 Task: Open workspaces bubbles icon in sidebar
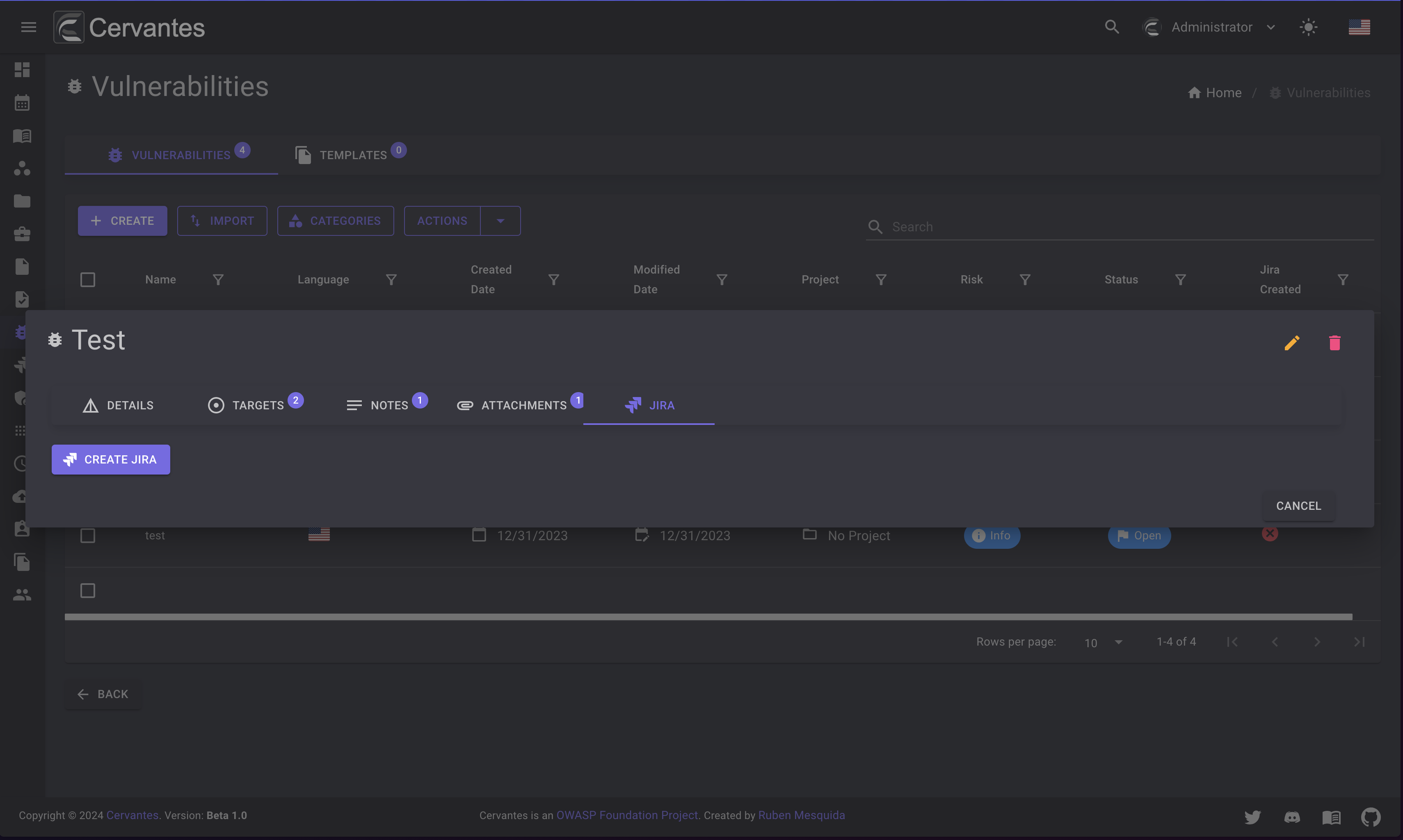pyautogui.click(x=22, y=168)
